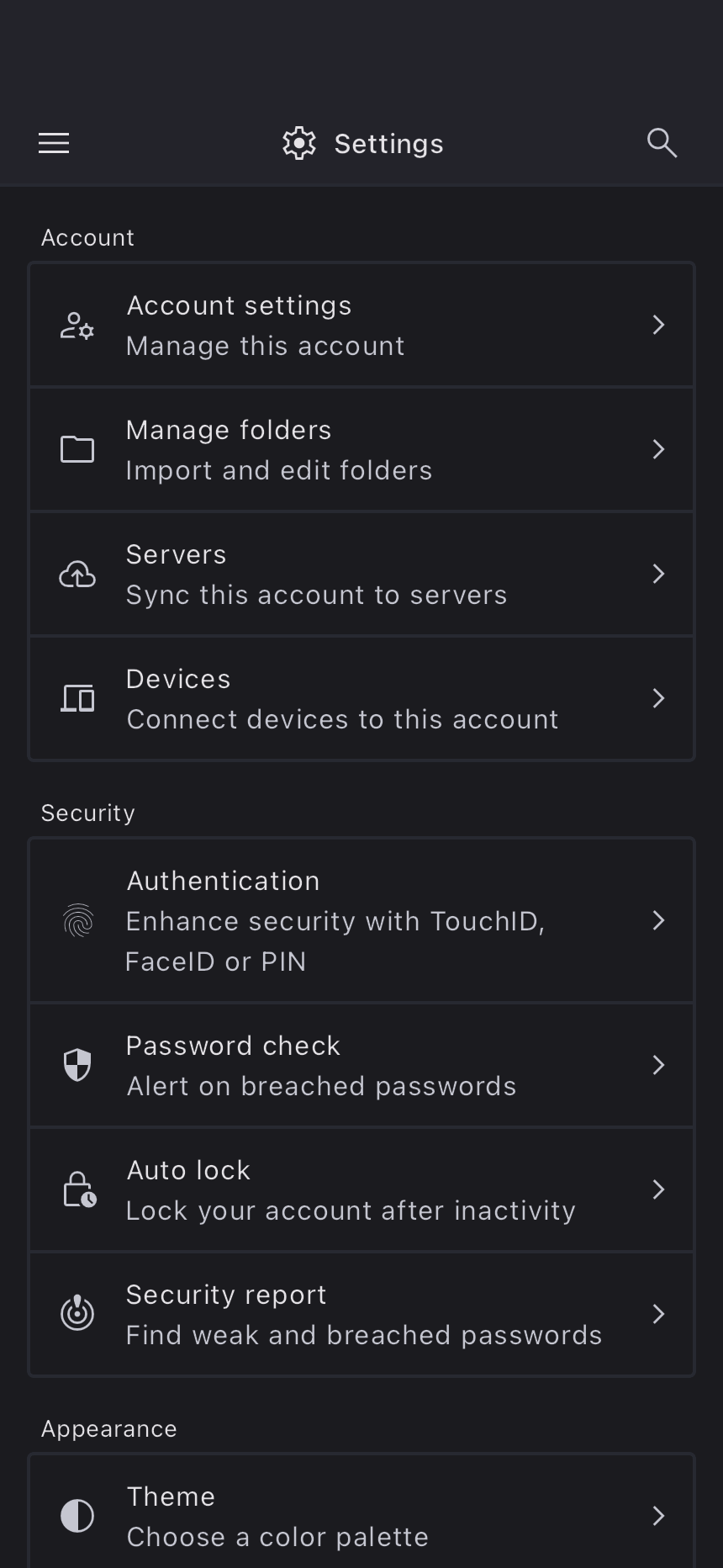The width and height of the screenshot is (723, 1568).
Task: Open Password check settings
Action: [336, 1065]
